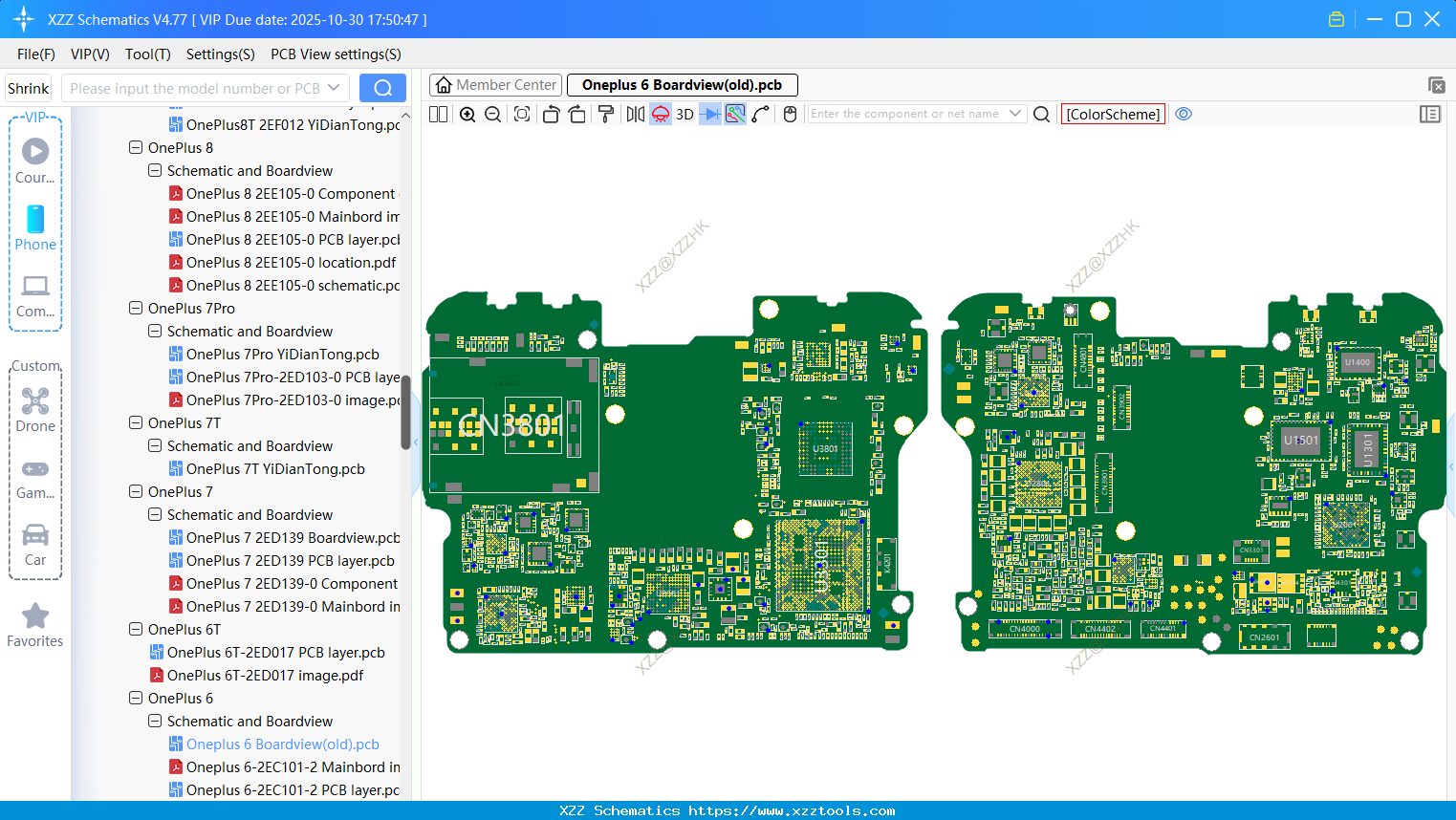Toggle the 3D view mode

(685, 115)
